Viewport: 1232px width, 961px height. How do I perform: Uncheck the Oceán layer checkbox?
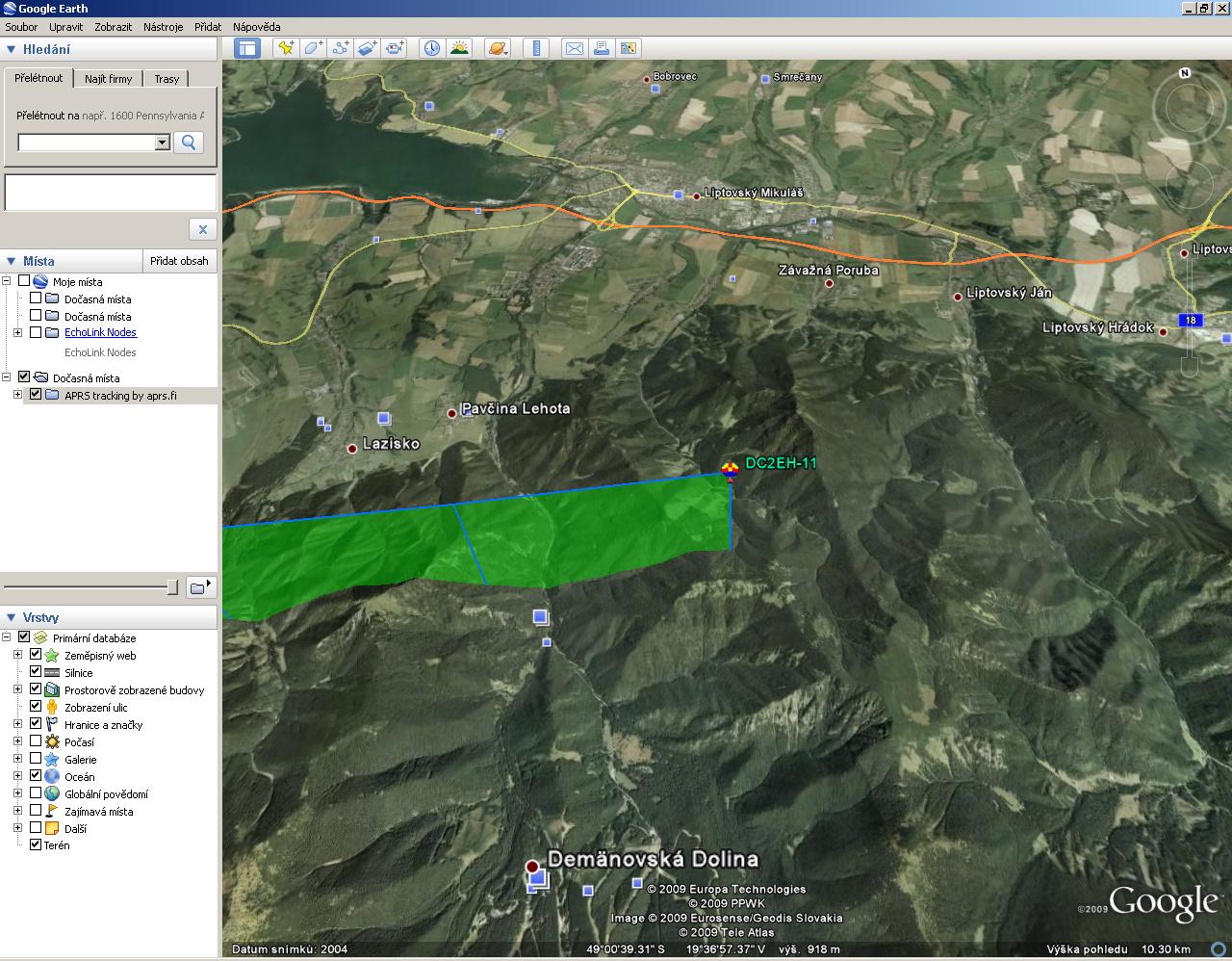[x=36, y=776]
